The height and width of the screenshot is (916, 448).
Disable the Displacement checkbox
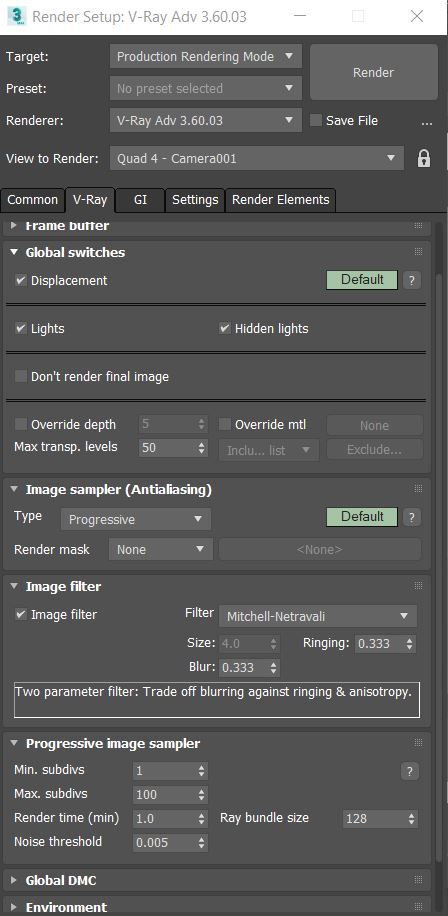pyautogui.click(x=21, y=280)
